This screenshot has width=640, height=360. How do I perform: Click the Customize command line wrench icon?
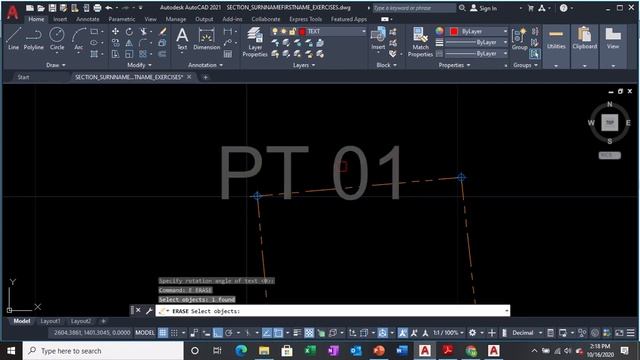pos(149,311)
